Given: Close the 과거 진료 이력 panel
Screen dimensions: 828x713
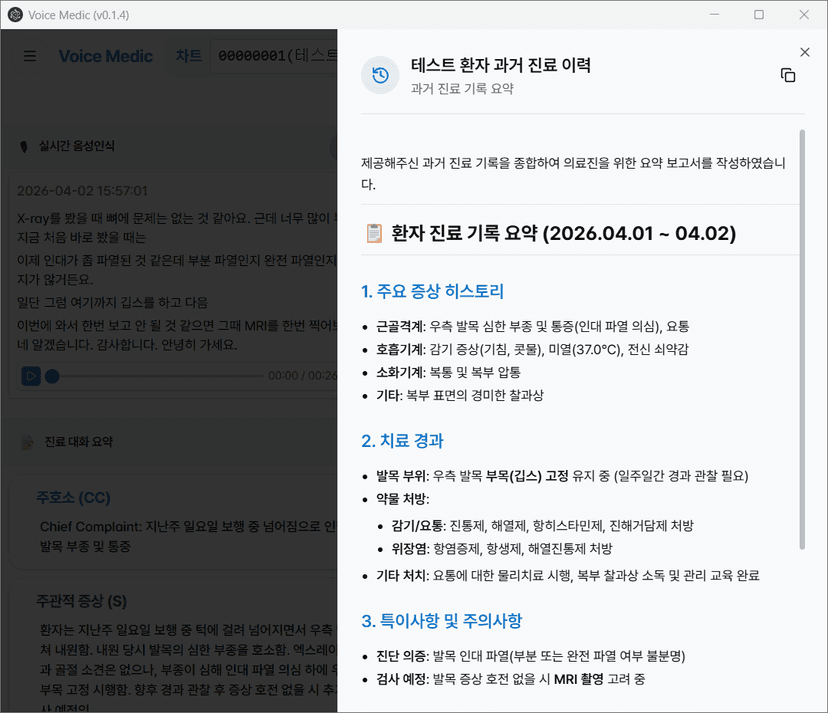Looking at the screenshot, I should 805,52.
